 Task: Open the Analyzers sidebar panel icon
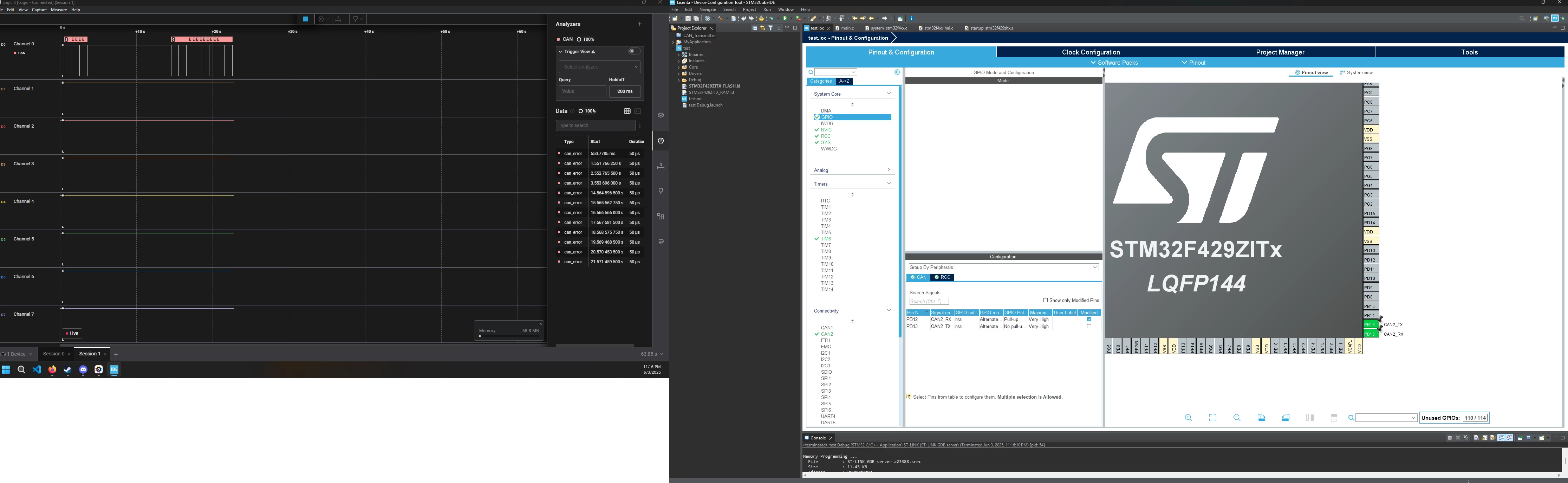(661, 141)
